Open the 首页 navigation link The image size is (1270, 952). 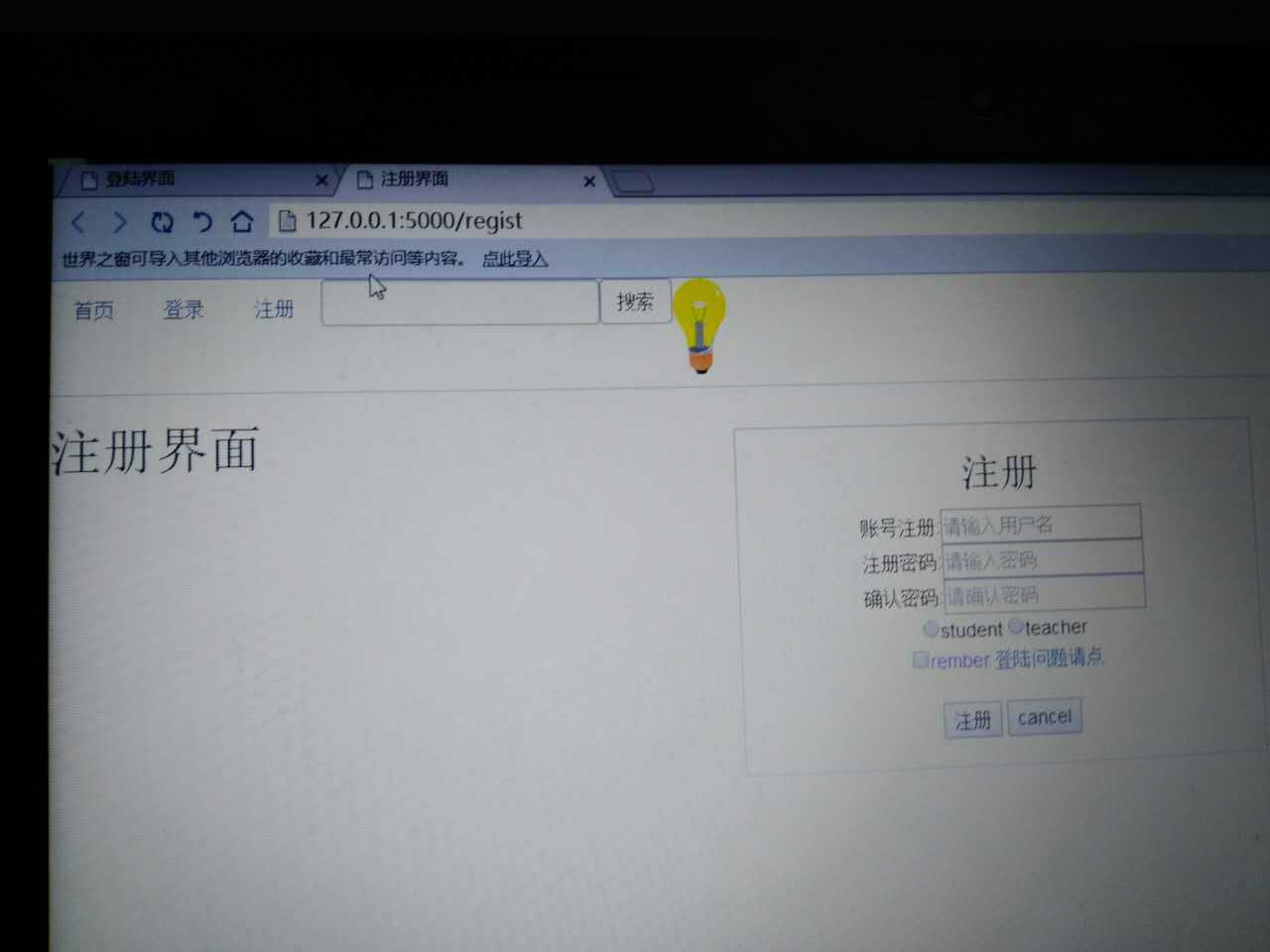coord(94,310)
